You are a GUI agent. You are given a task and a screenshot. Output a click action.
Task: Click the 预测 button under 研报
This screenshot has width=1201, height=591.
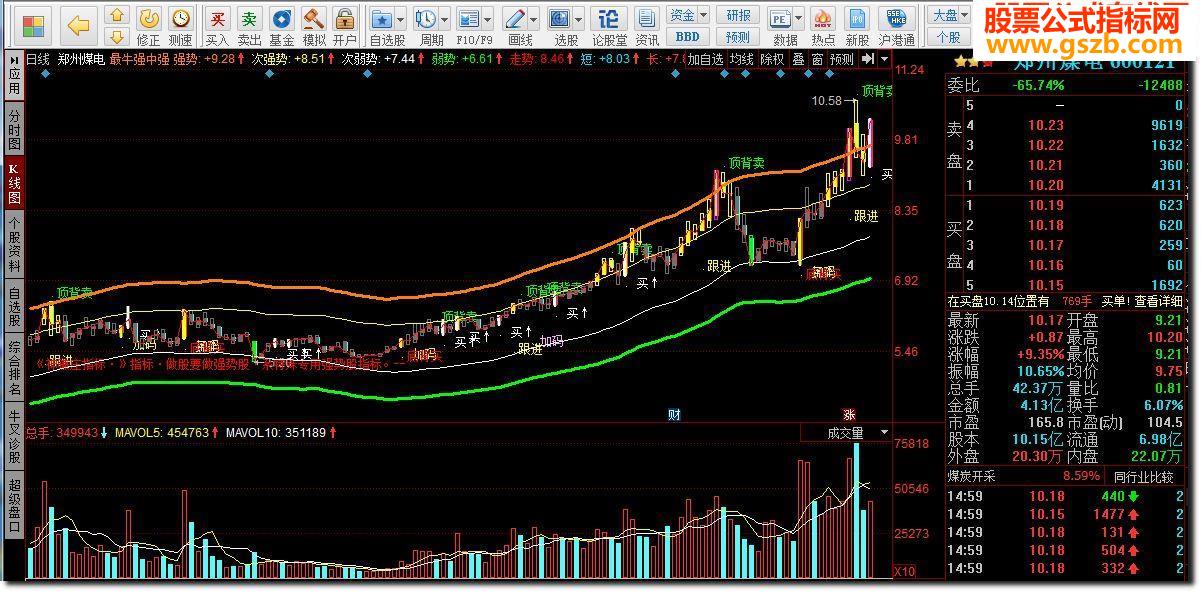pos(738,37)
